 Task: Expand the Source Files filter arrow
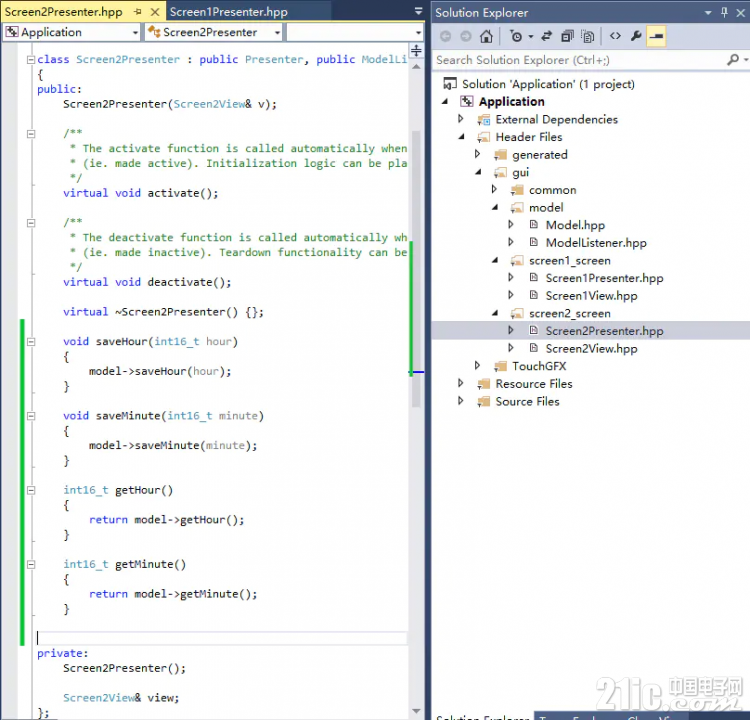tap(461, 401)
